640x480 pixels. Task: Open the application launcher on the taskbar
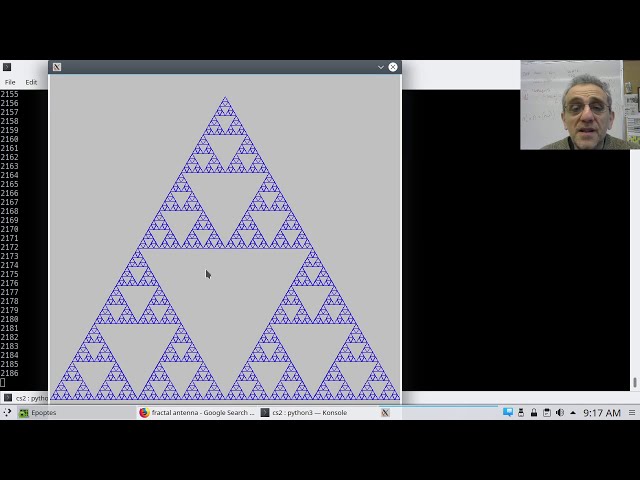(x=7, y=413)
